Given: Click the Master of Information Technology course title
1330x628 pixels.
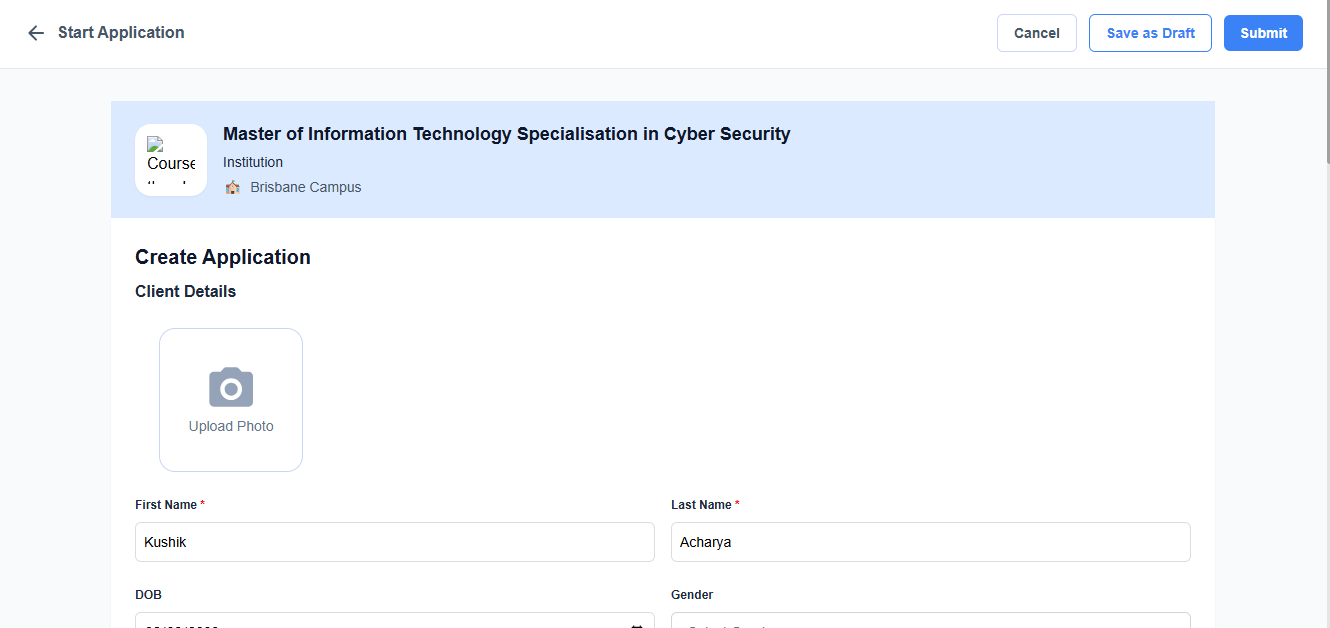Looking at the screenshot, I should click(x=506, y=134).
